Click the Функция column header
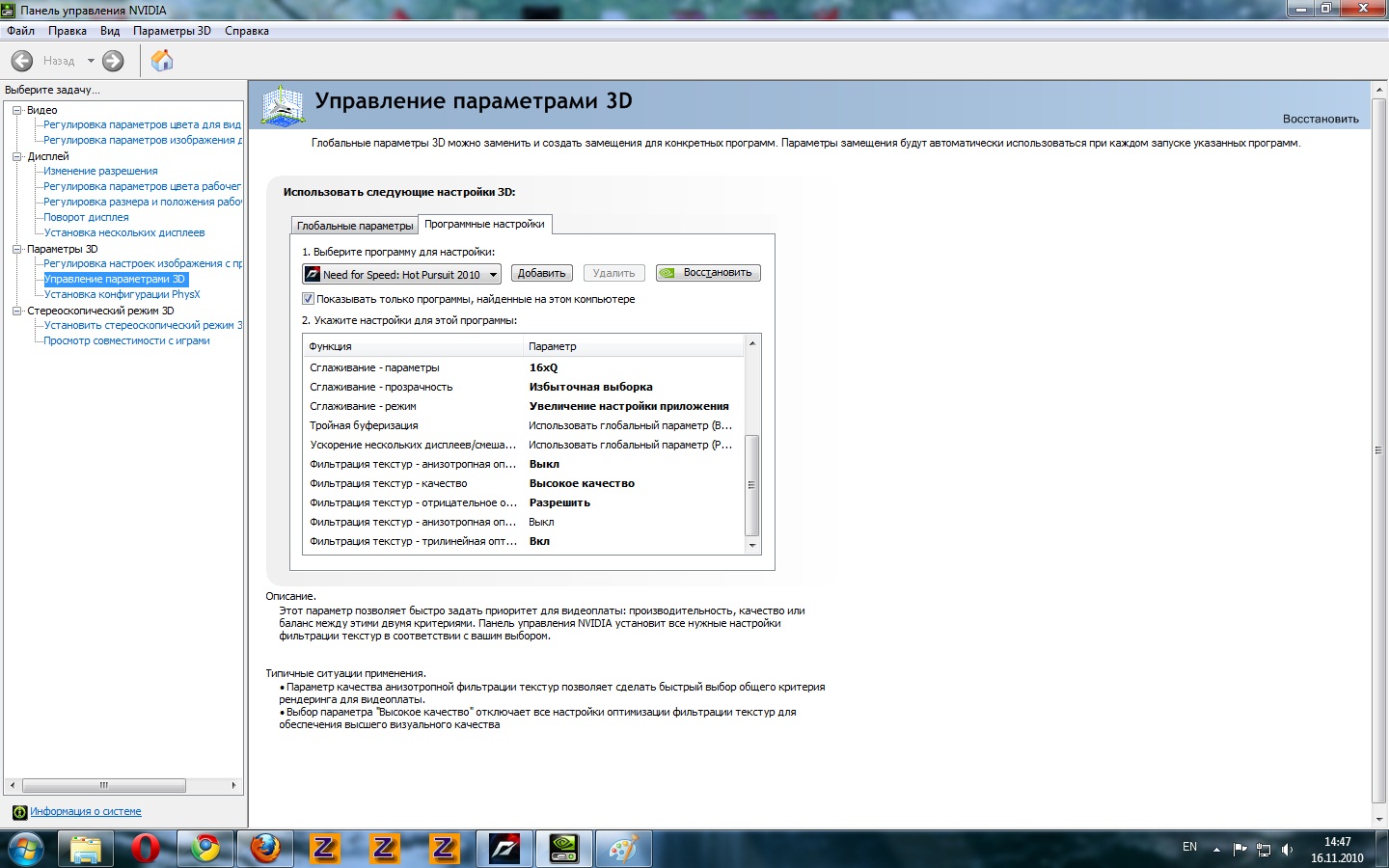 [413, 346]
